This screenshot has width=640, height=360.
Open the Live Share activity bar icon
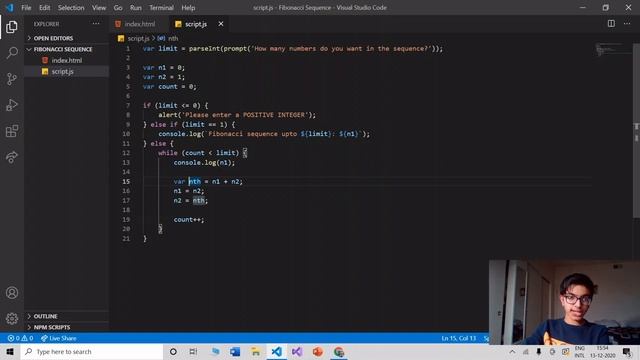(12, 157)
